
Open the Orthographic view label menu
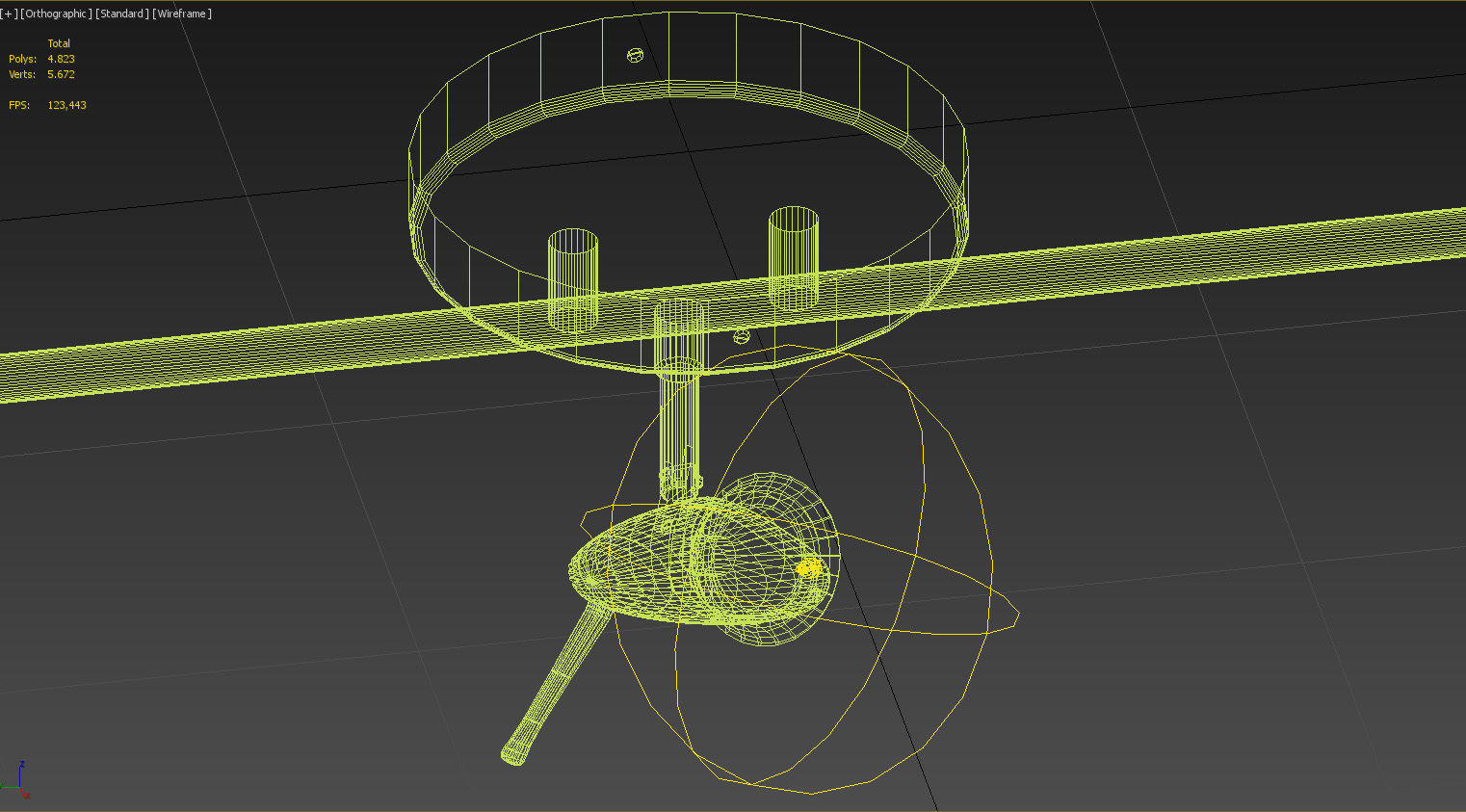(x=56, y=13)
